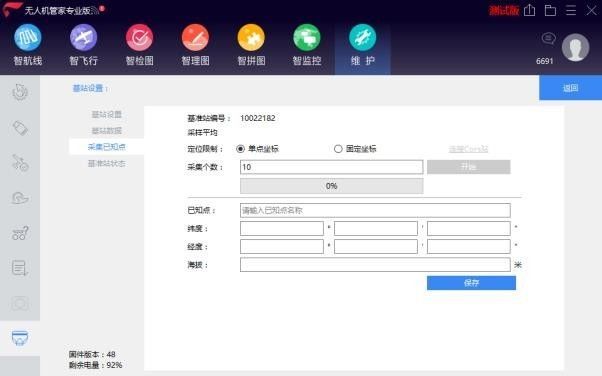Click the 采样平均 label
Screen dimensions: 602x376
[202, 133]
